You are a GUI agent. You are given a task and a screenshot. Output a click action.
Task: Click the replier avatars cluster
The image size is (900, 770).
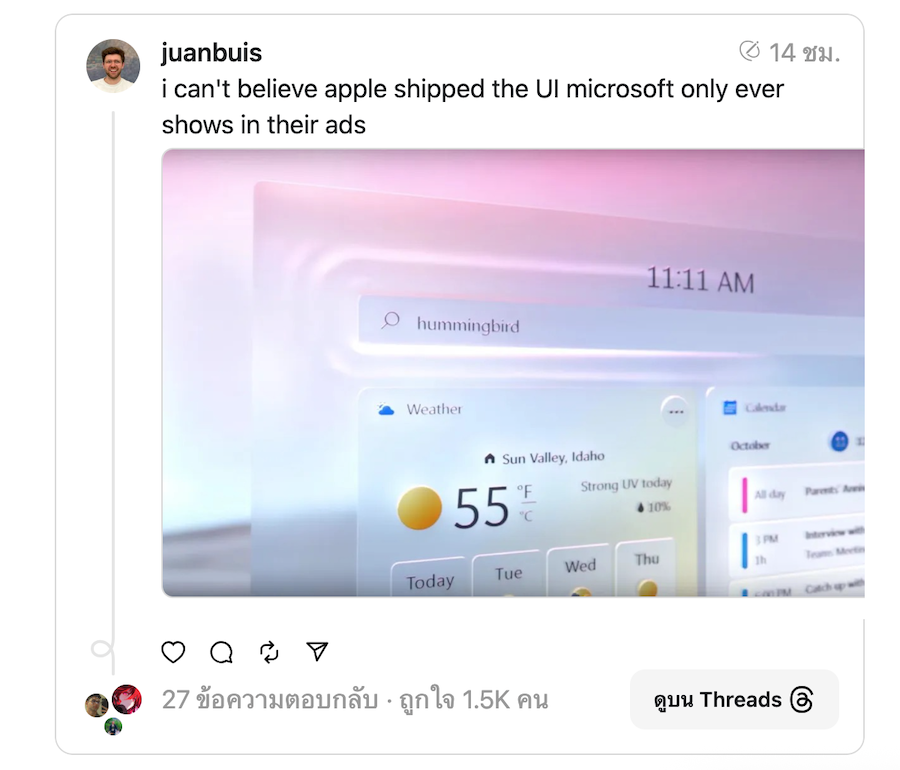click(x=113, y=709)
